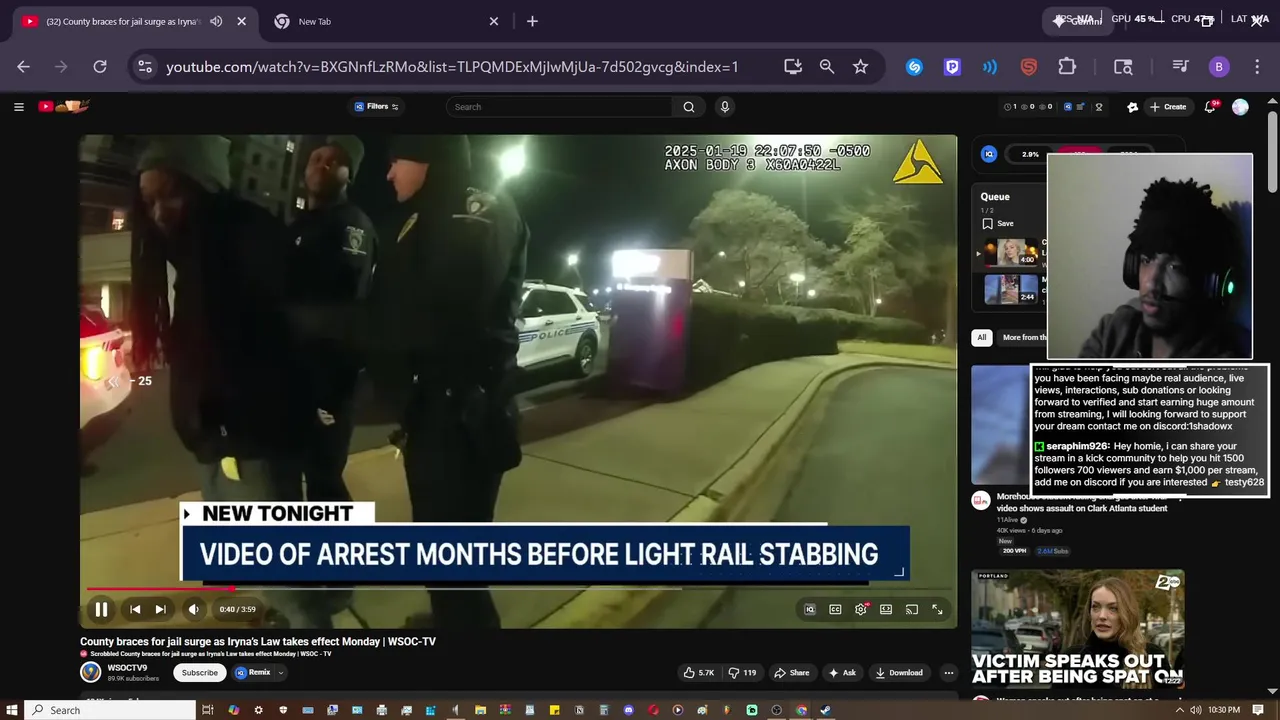
Task: Open YouTube account avatar menu
Action: [x=1240, y=107]
